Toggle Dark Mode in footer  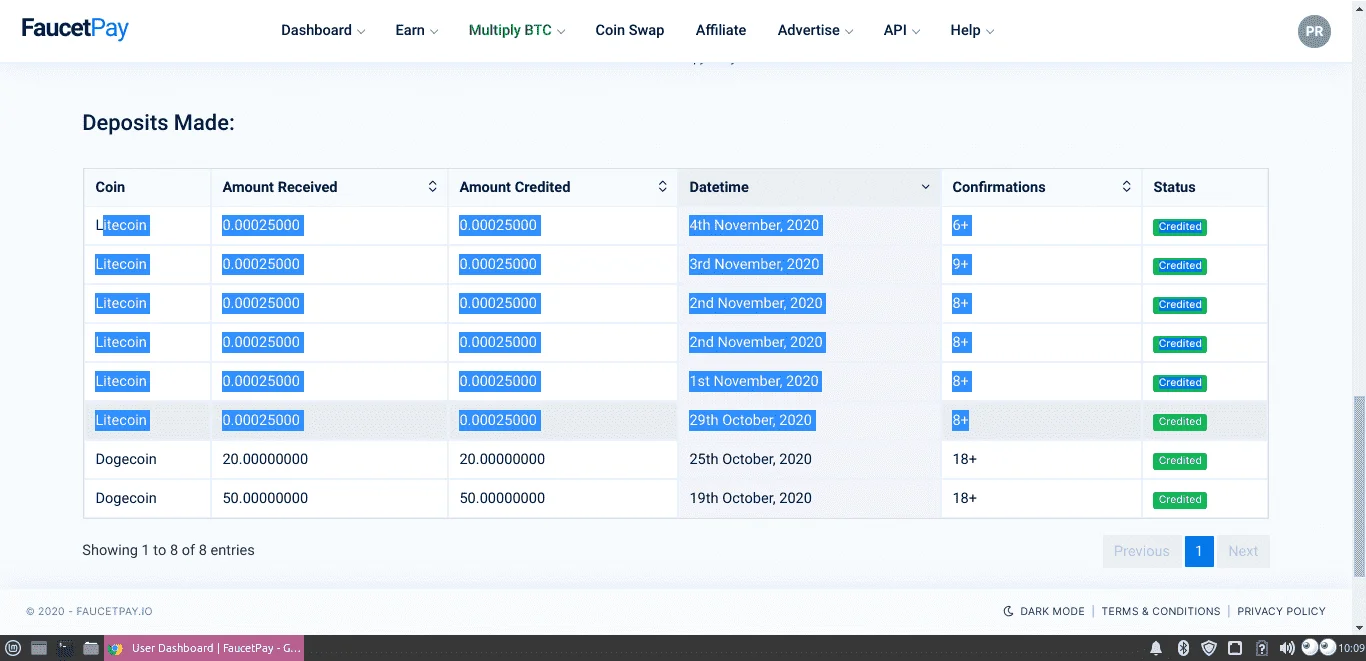click(1044, 611)
